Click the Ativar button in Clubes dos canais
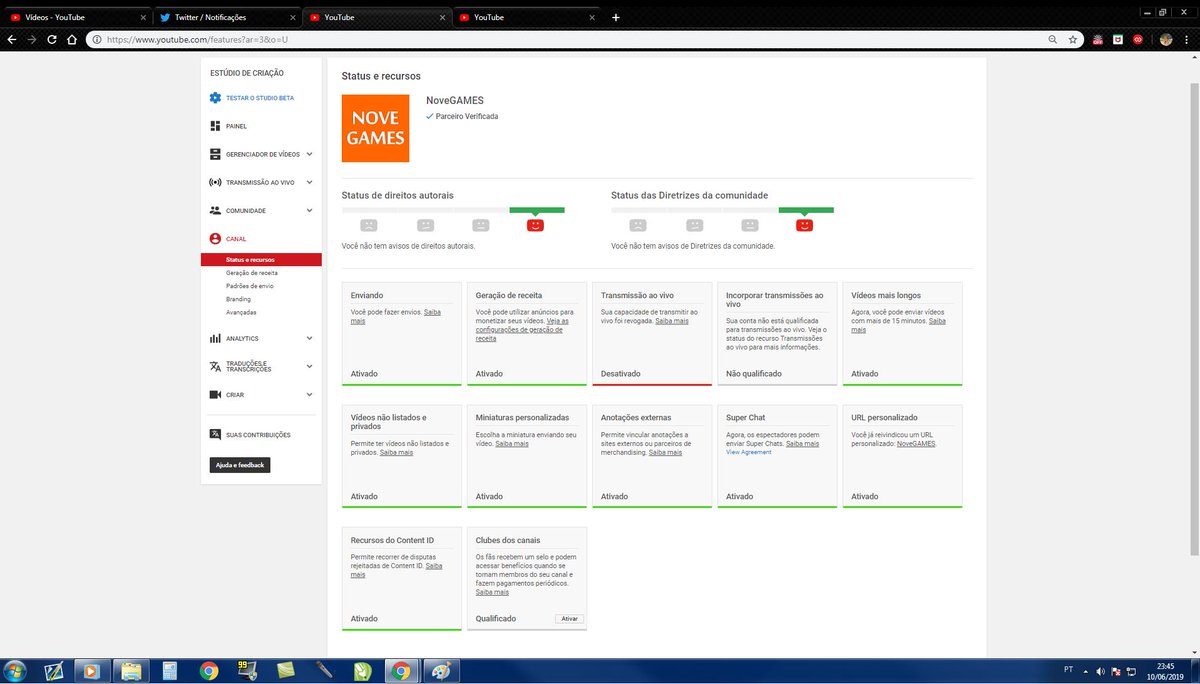The width and height of the screenshot is (1200, 684). pyautogui.click(x=569, y=619)
